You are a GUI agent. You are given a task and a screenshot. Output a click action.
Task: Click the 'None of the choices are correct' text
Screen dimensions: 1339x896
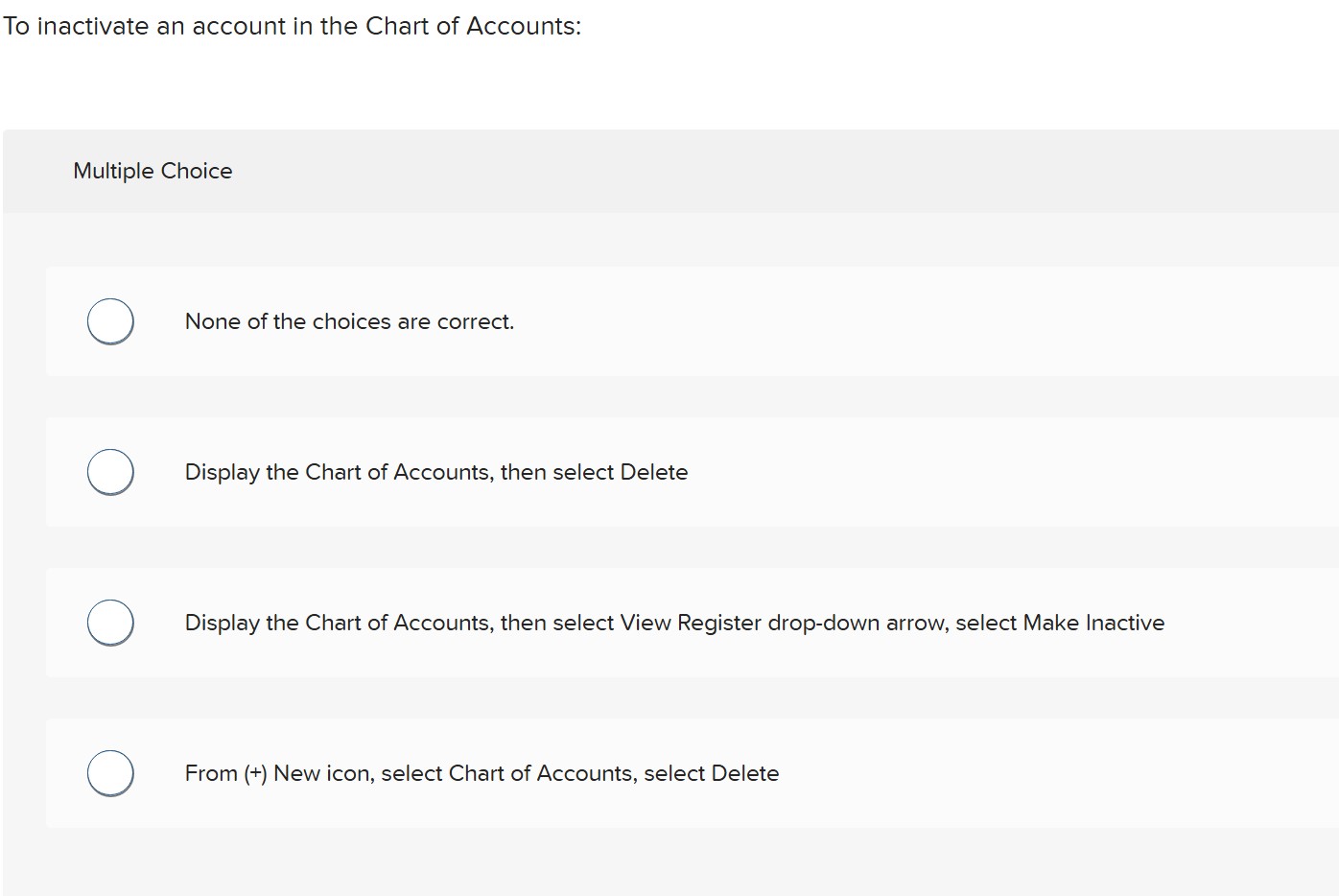(x=349, y=321)
